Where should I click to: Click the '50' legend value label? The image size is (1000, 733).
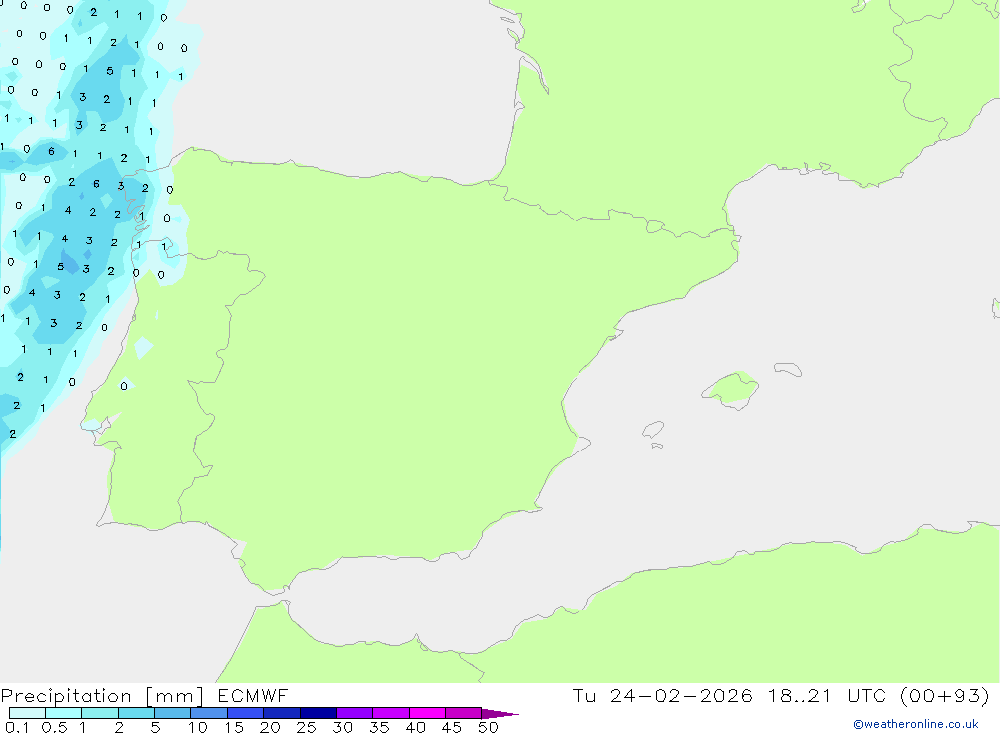[x=488, y=727]
